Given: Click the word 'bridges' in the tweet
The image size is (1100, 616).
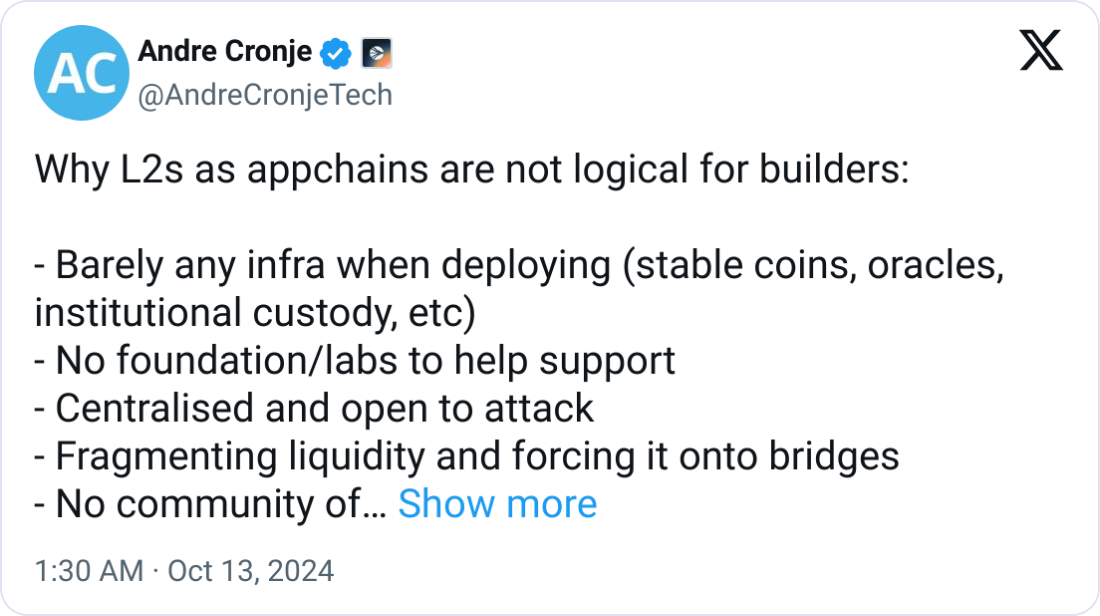Looking at the screenshot, I should tap(834, 457).
